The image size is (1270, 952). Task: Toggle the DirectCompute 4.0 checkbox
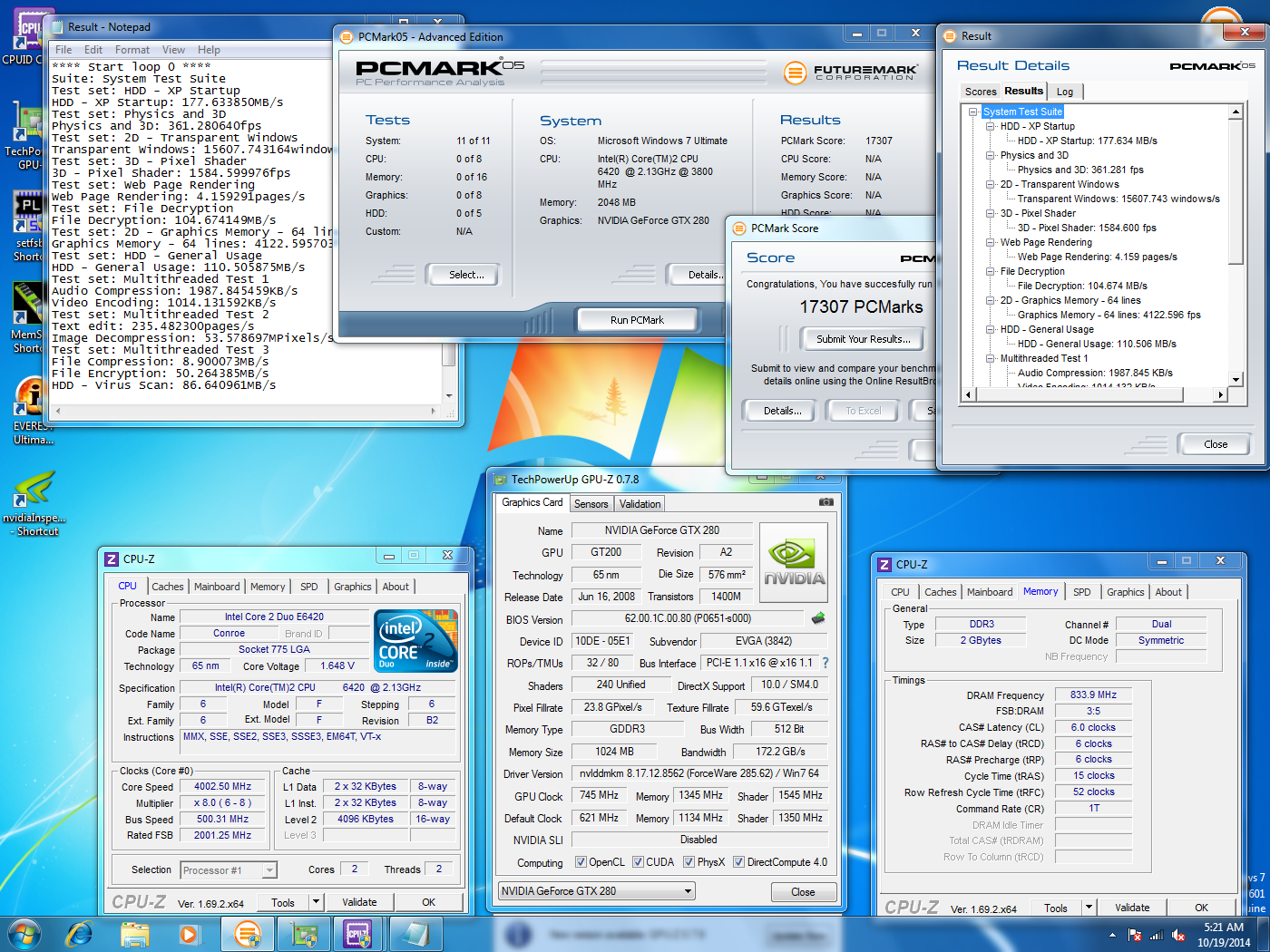(739, 862)
